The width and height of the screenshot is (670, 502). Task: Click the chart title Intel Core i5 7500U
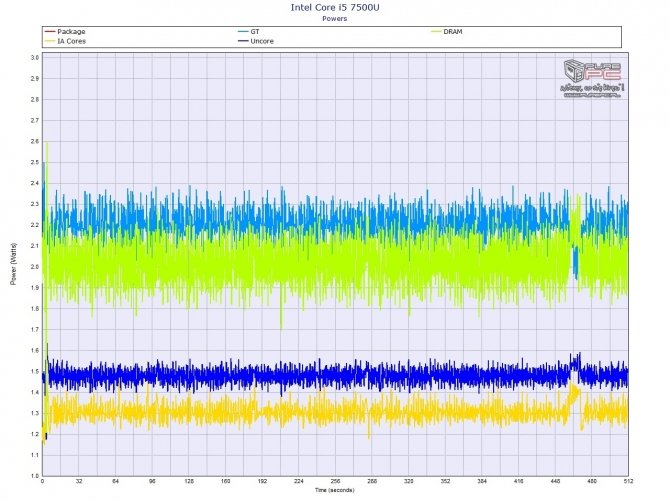[x=335, y=7]
